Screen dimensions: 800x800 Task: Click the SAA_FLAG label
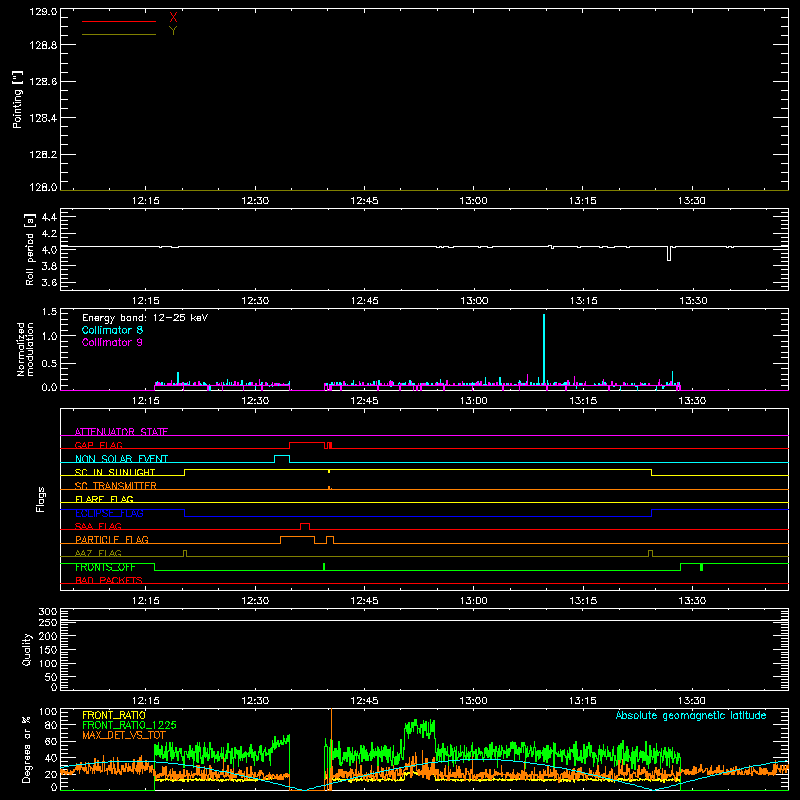click(98, 526)
